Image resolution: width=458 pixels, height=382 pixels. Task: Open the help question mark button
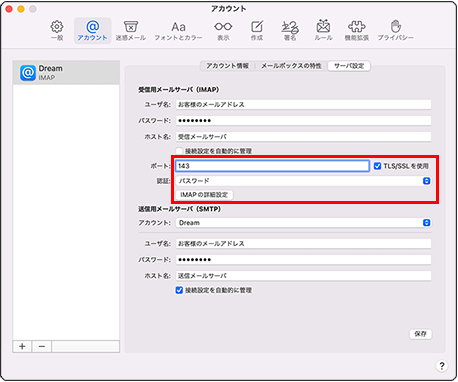tap(442, 366)
